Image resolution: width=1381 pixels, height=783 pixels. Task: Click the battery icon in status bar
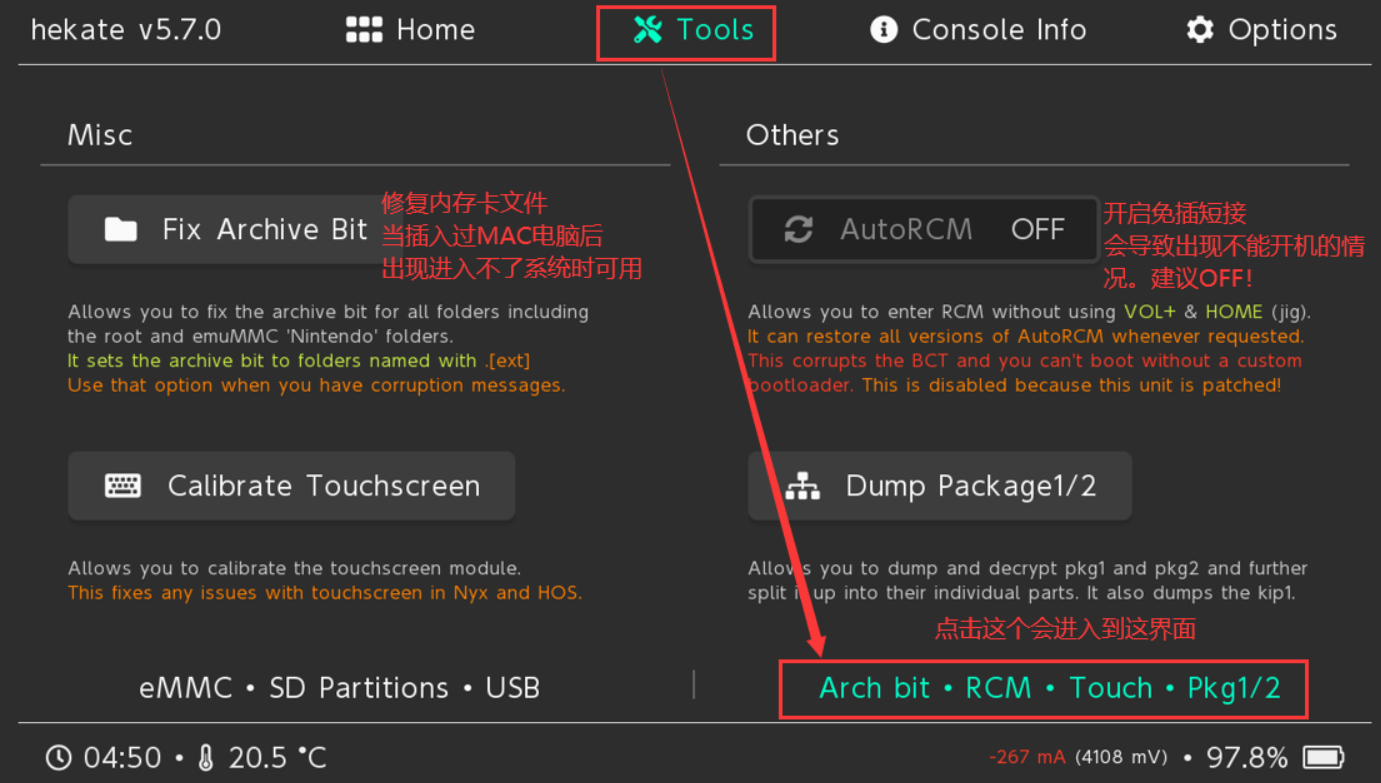pyautogui.click(x=1323, y=757)
